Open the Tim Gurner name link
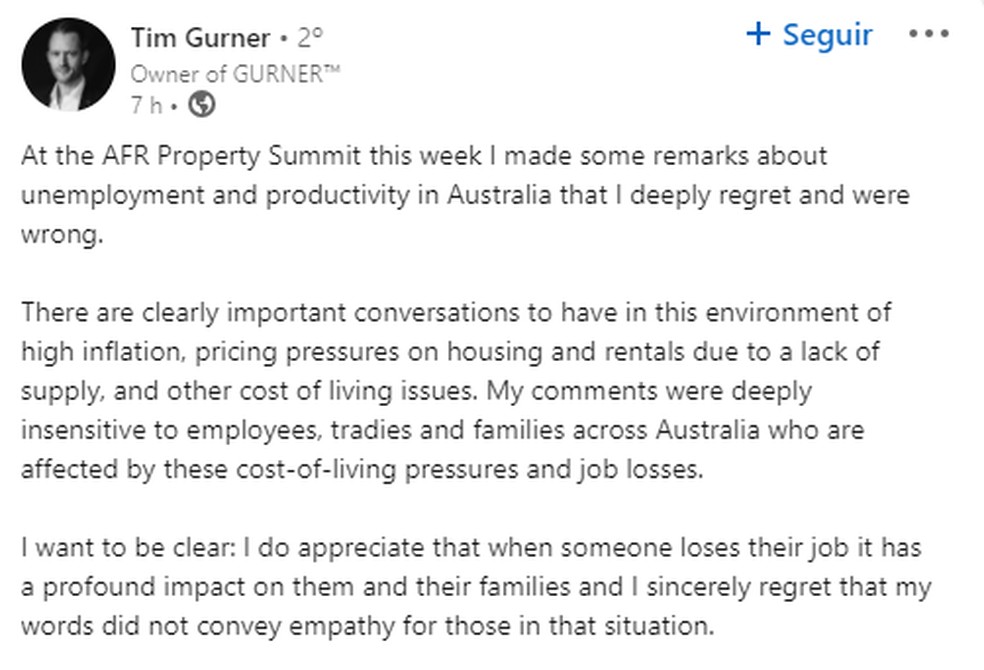 tap(200, 38)
